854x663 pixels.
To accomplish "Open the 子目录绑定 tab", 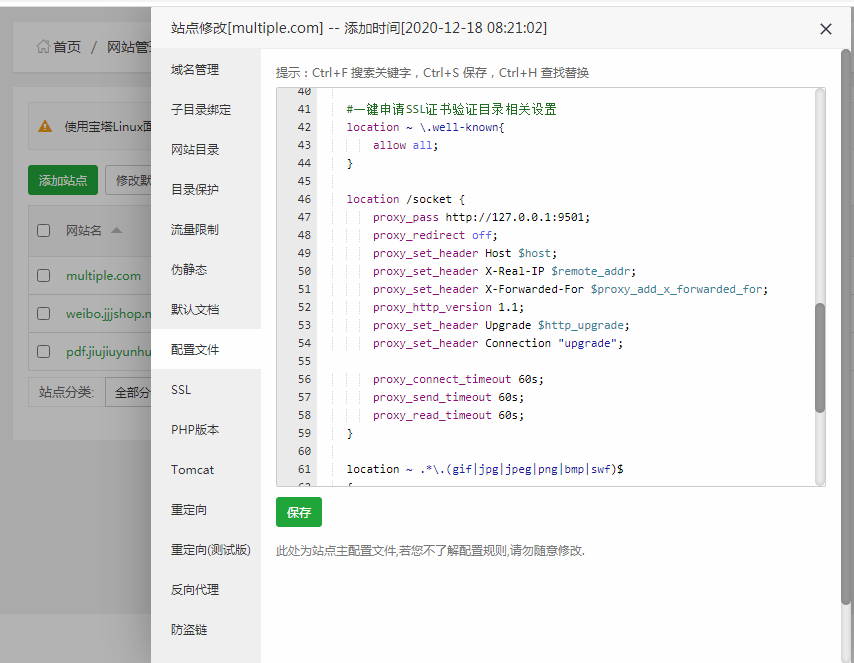I will (206, 110).
